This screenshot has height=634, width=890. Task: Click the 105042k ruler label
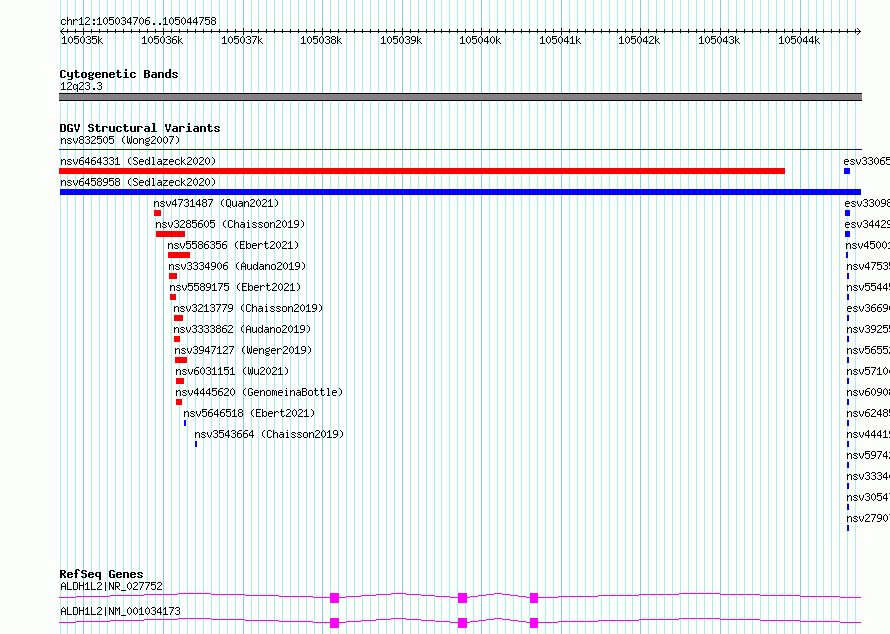click(639, 40)
